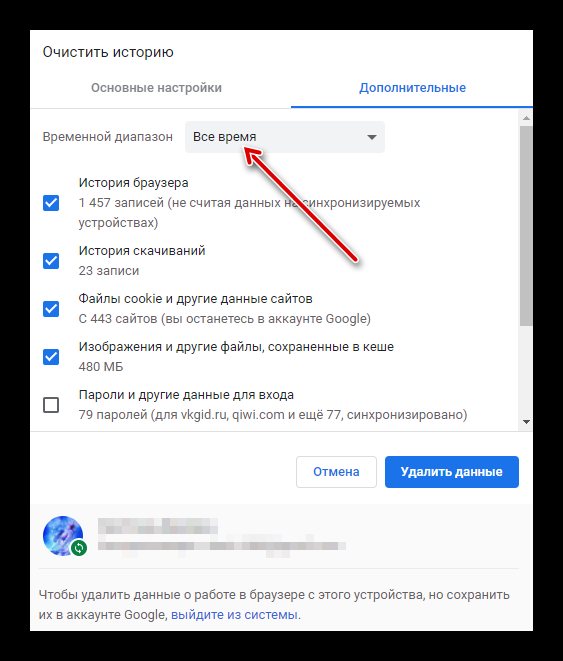Screen dimensions: 563x661
Task: Click the Пароли и другие данные для входа label
Action: pyautogui.click(x=186, y=395)
